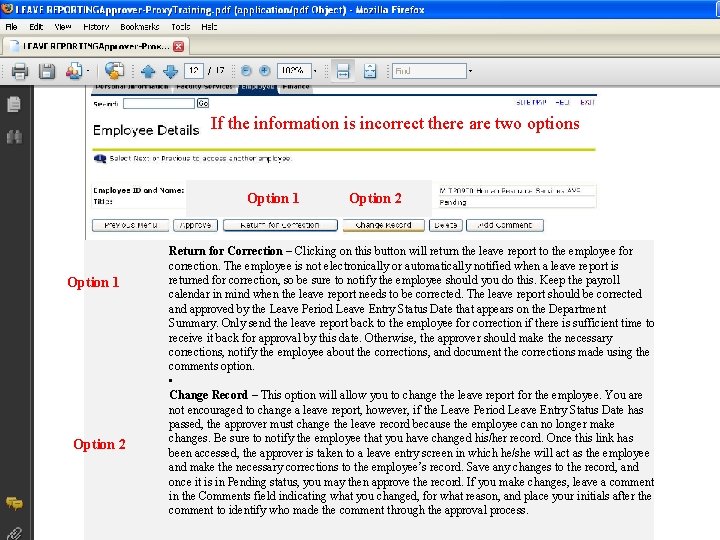Open the Attachments paperclip panel icon

tap(14, 534)
